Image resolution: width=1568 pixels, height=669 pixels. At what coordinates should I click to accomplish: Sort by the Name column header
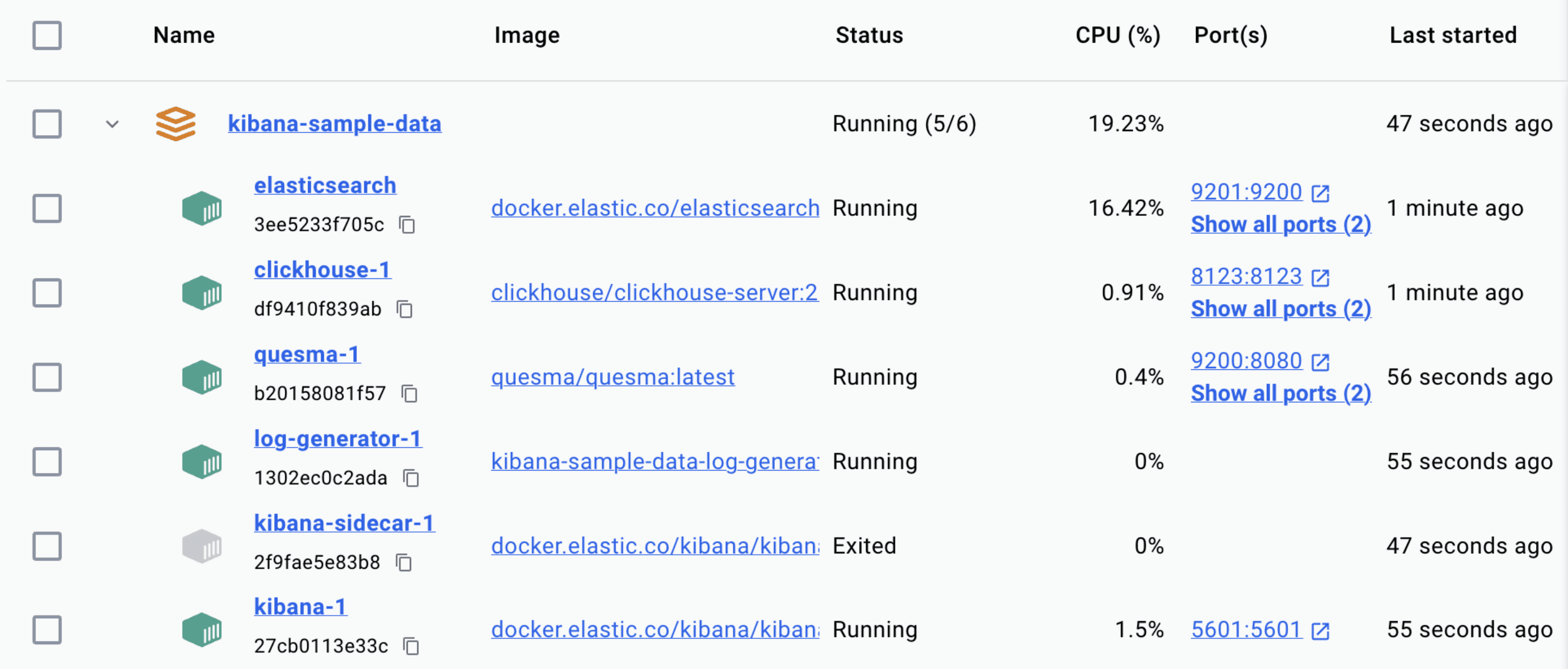click(184, 35)
